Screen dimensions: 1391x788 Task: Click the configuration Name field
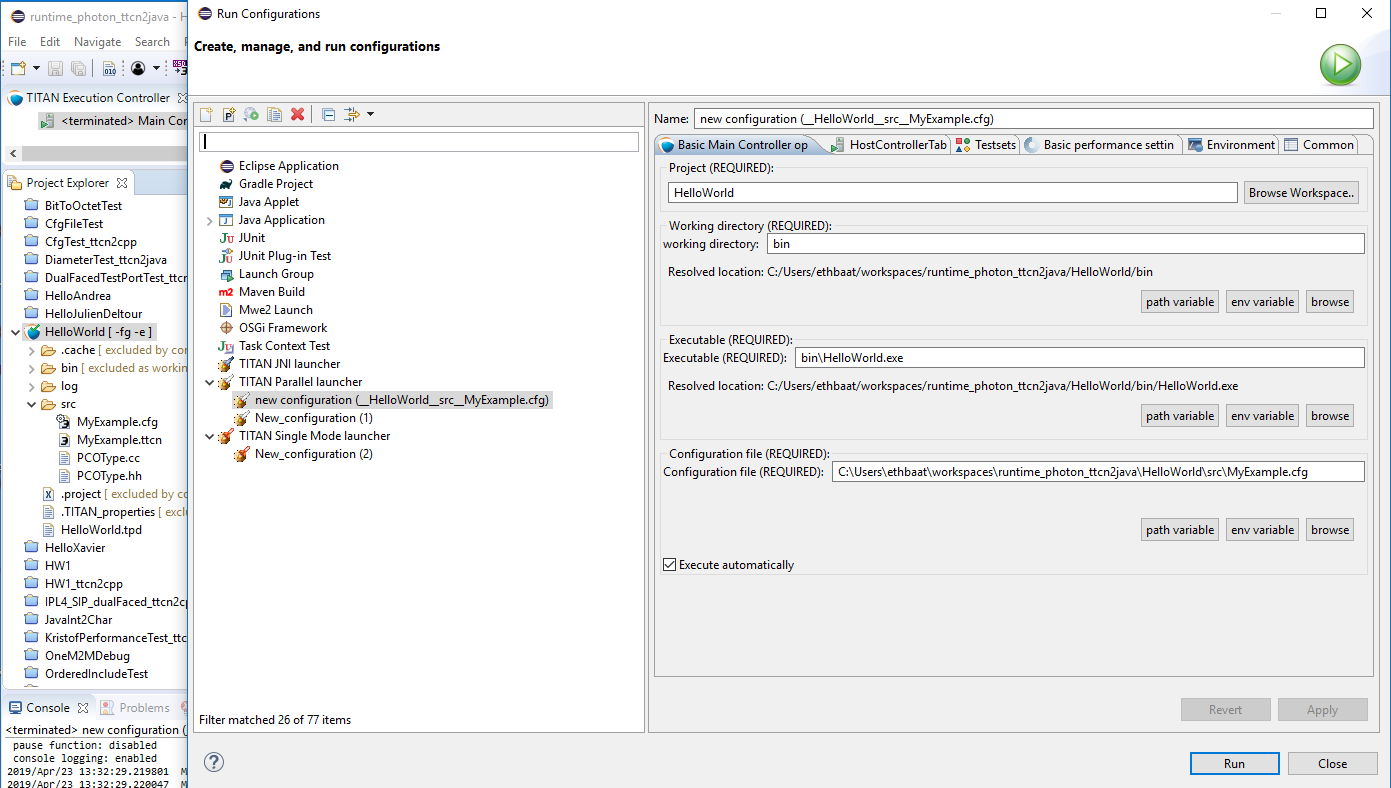tap(1034, 118)
